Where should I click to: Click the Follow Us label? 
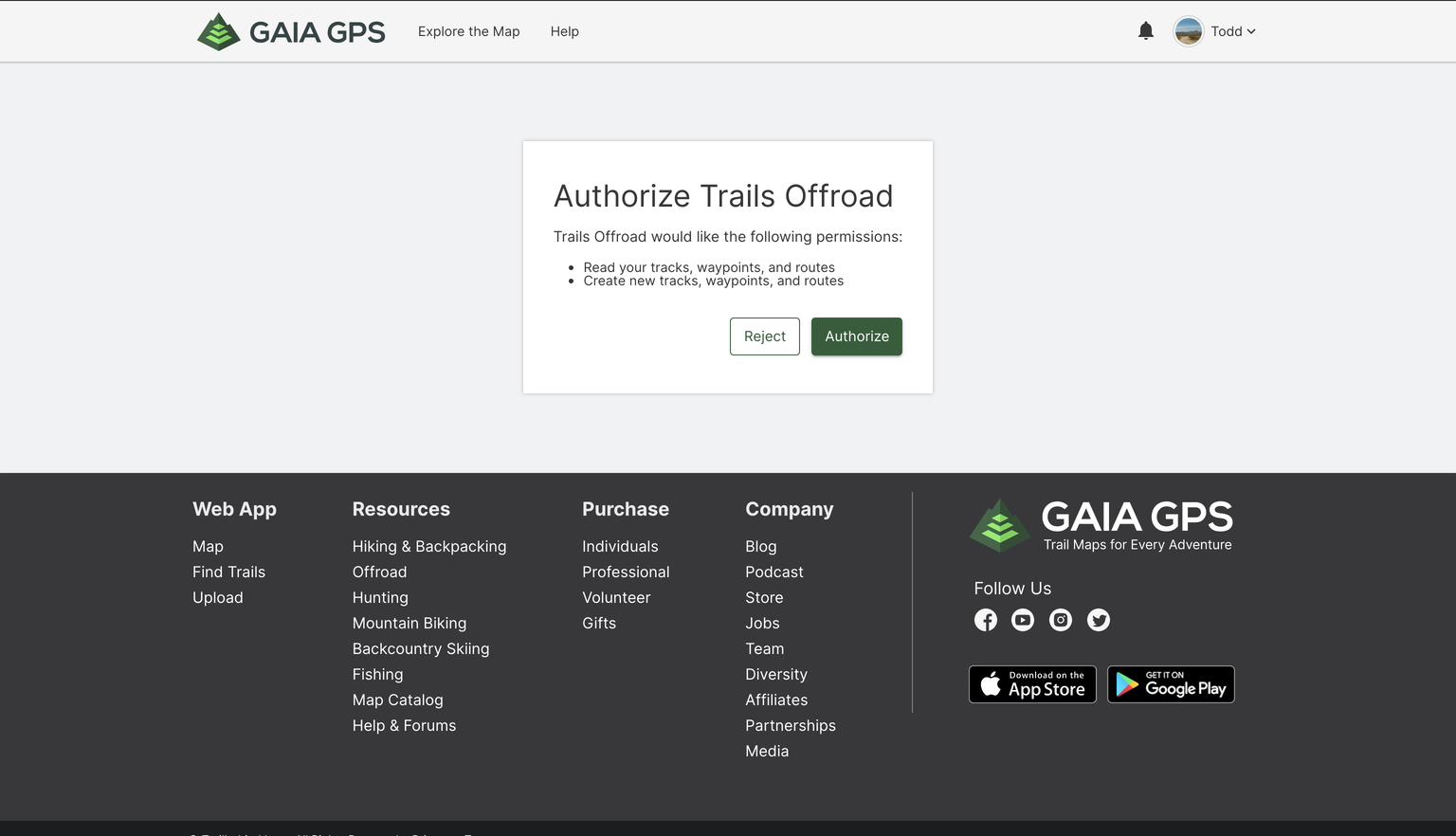(x=1012, y=589)
